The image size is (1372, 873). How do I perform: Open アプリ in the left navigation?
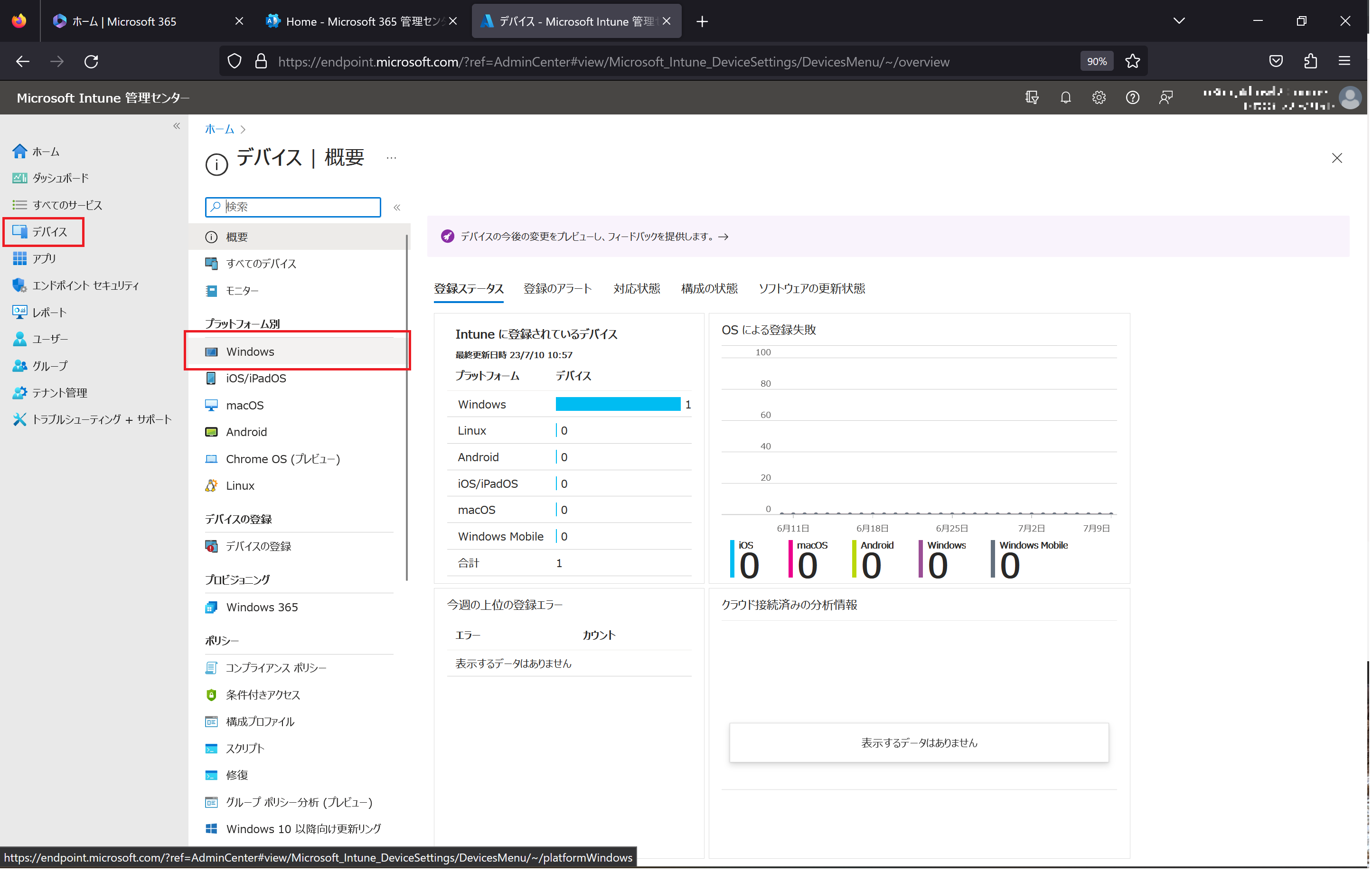coord(34,259)
